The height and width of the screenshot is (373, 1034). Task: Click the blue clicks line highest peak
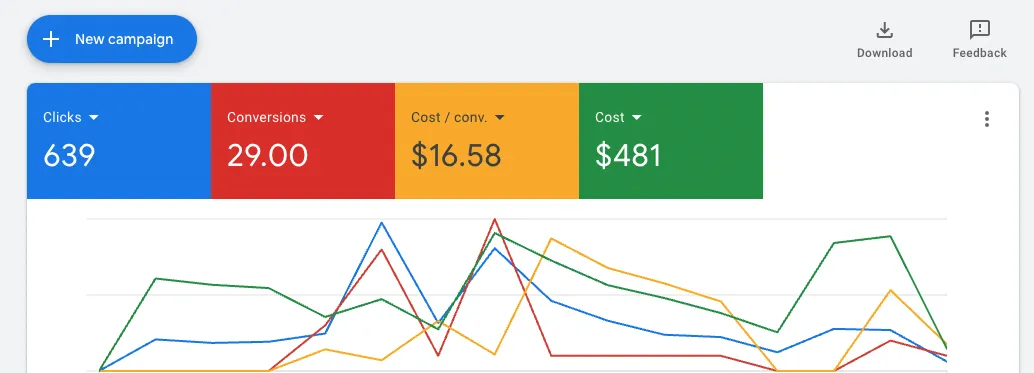[381, 223]
